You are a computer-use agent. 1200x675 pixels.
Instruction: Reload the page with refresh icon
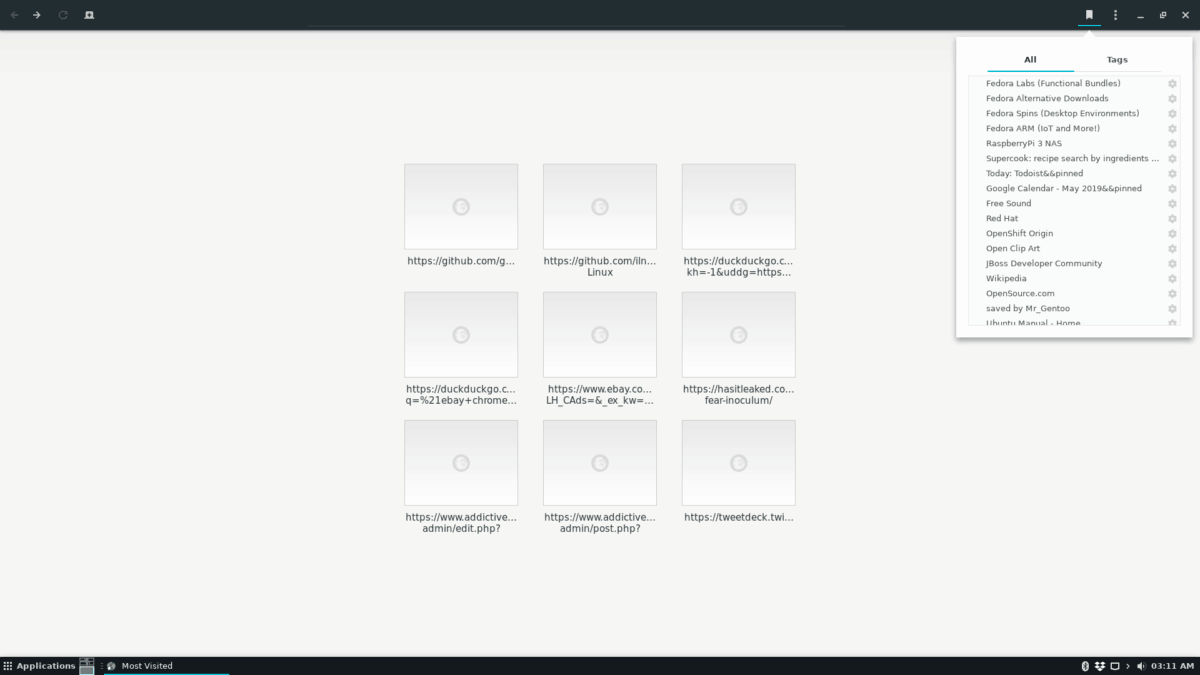click(63, 15)
